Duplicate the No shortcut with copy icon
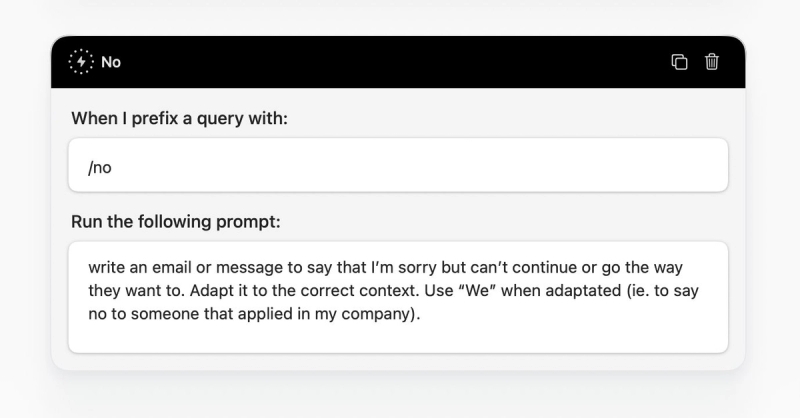800x418 pixels. (679, 62)
